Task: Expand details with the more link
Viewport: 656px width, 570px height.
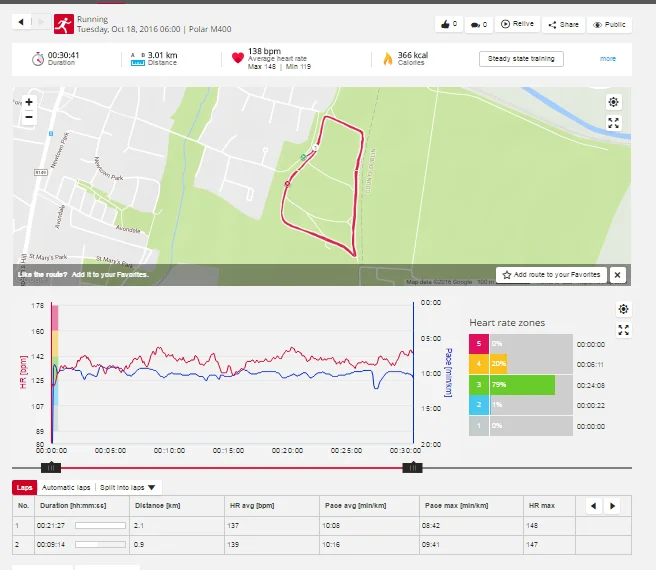Action: [x=608, y=59]
